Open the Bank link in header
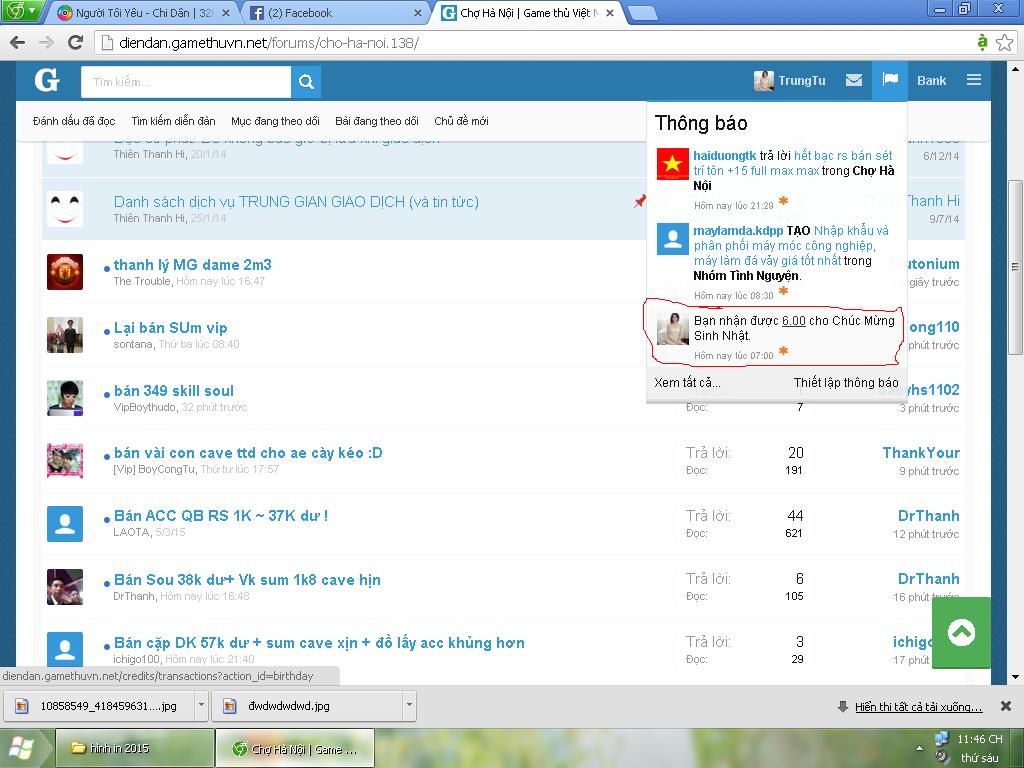This screenshot has height=768, width=1024. (x=931, y=80)
